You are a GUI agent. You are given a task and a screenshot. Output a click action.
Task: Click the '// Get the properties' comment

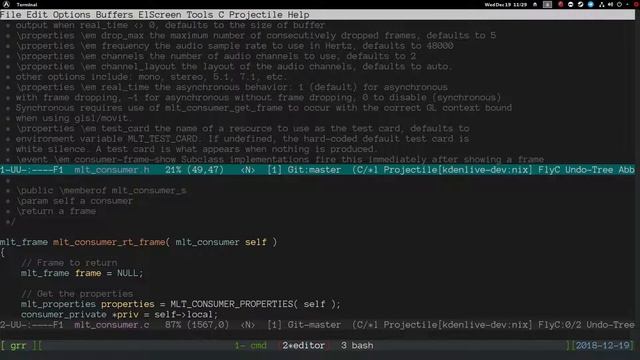click(x=77, y=294)
